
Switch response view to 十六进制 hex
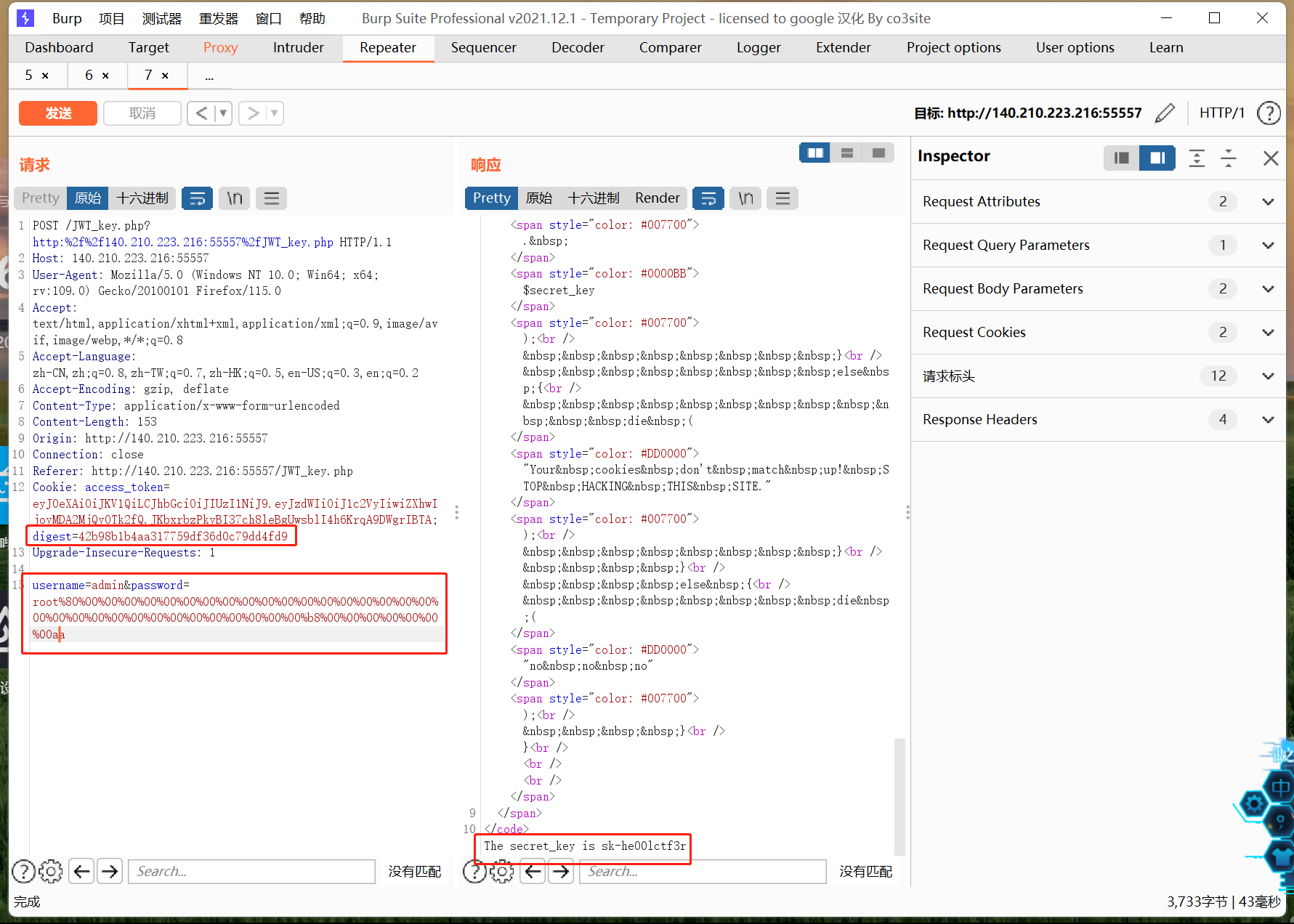tap(593, 198)
